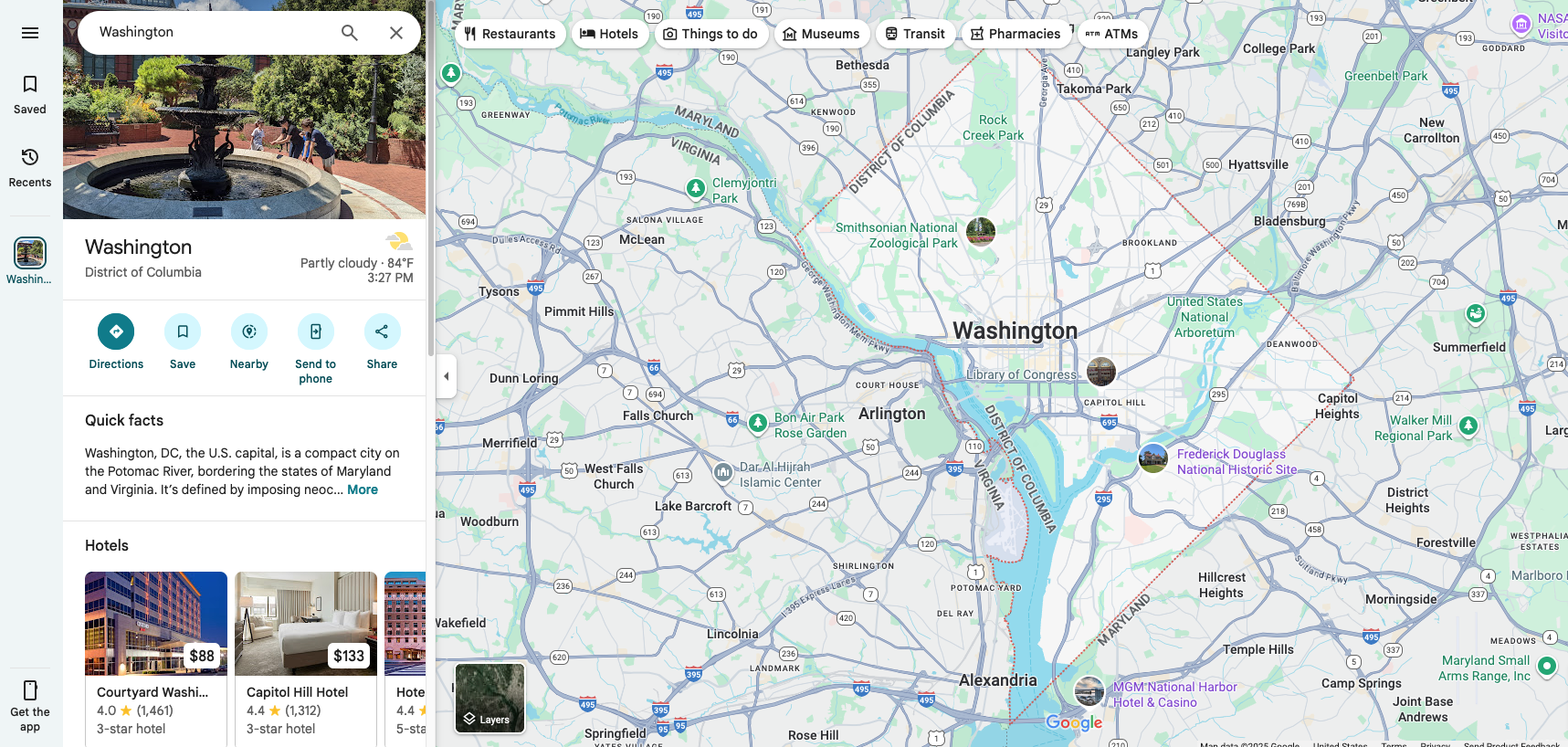Click the Capitol Heights label on map
This screenshot has height=747, width=1568.
tap(1338, 405)
